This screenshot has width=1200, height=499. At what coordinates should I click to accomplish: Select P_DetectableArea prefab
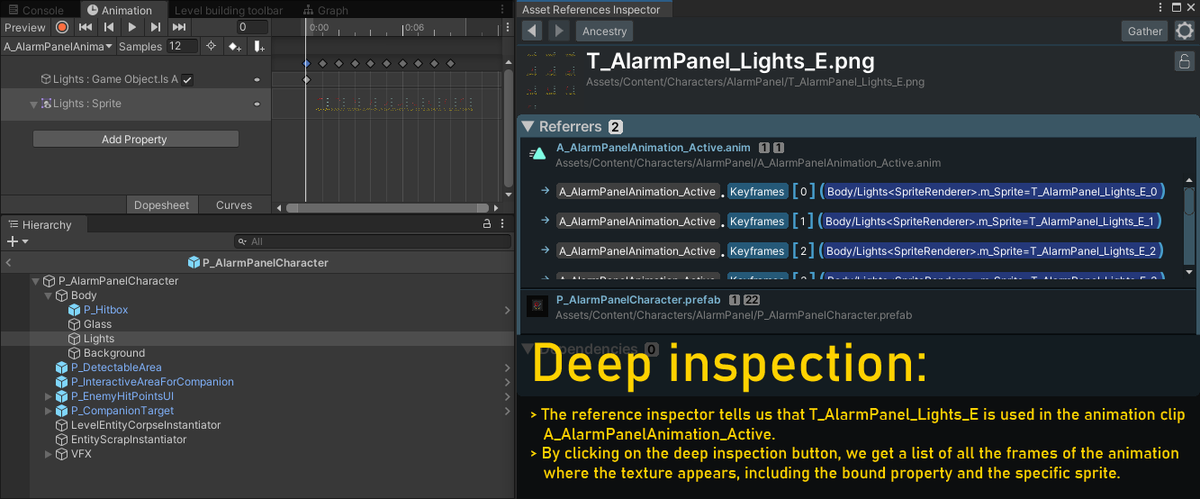click(x=108, y=368)
